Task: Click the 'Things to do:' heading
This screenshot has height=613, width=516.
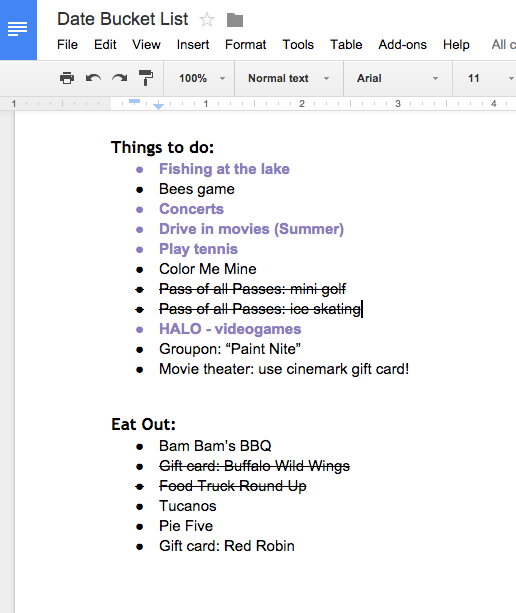Action: tap(163, 148)
